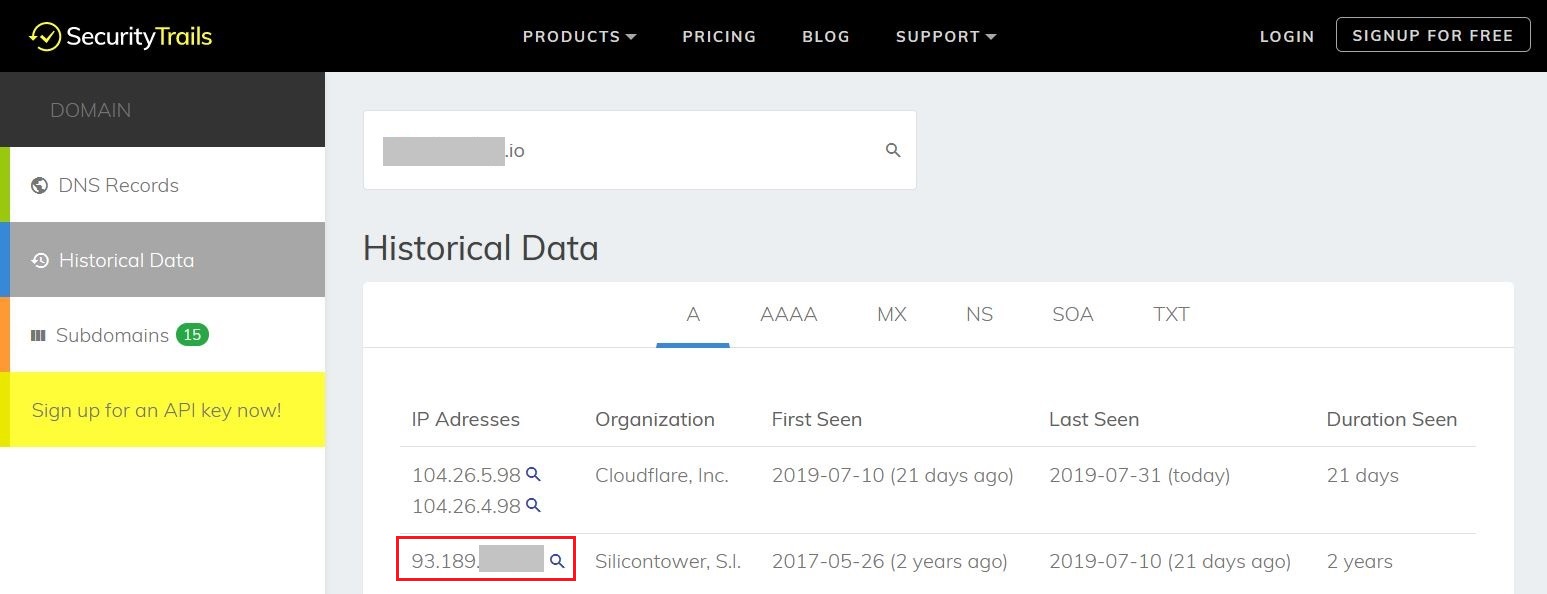Click the Historical Data clock icon
This screenshot has width=1547, height=594.
click(40, 260)
